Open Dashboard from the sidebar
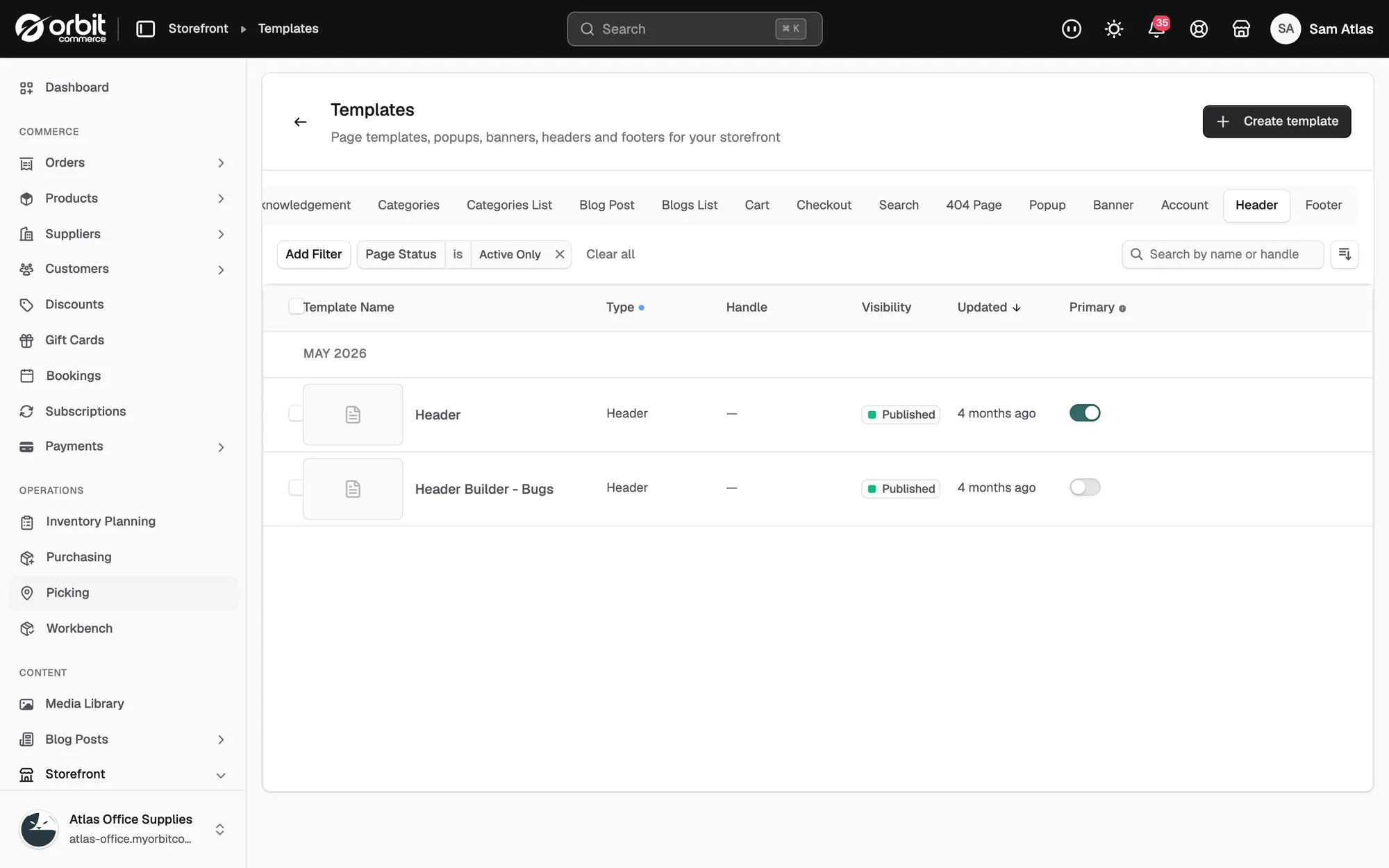This screenshot has width=1389, height=868. (124, 87)
